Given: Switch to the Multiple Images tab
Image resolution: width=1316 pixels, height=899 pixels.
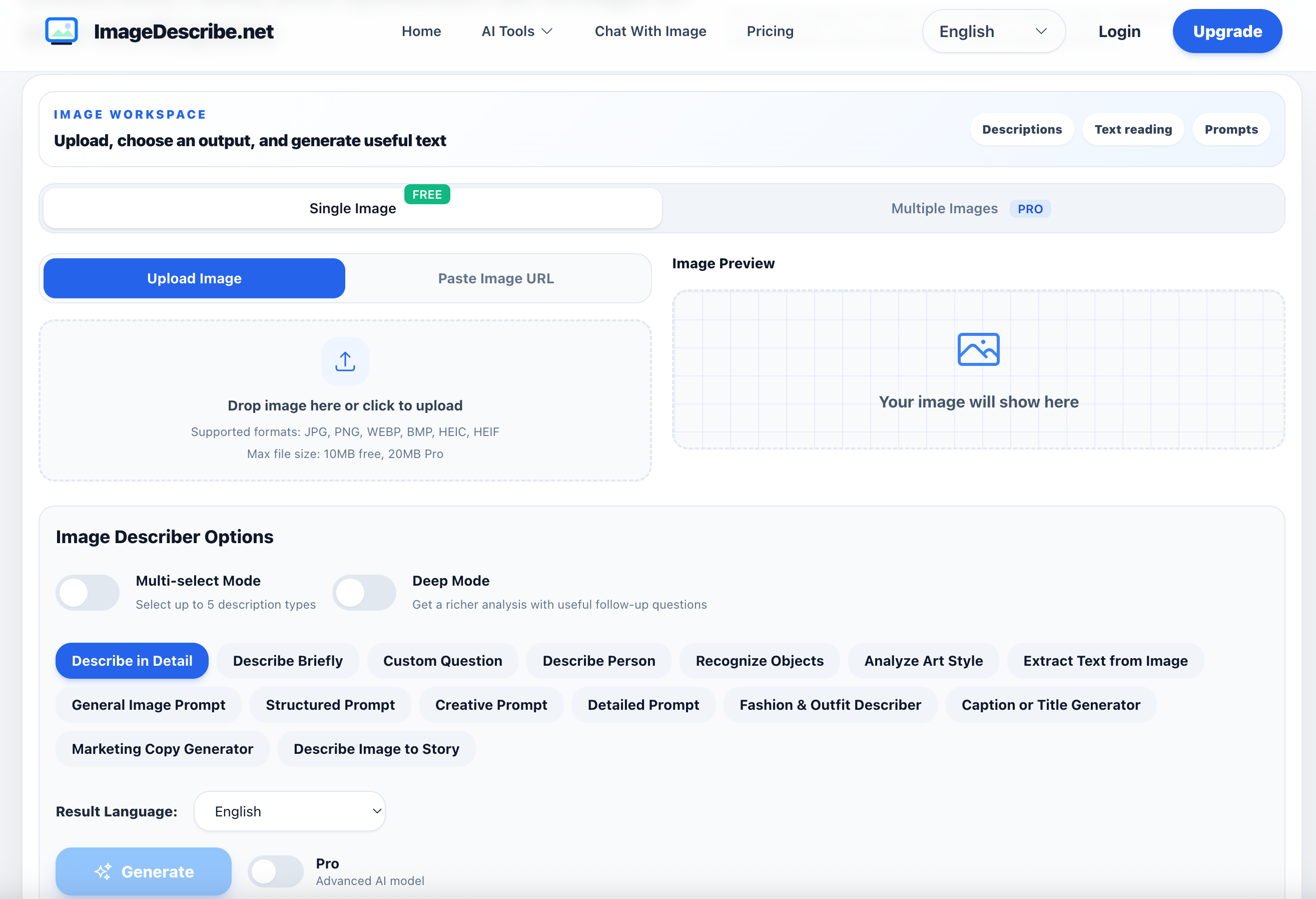Looking at the screenshot, I should 971,208.
